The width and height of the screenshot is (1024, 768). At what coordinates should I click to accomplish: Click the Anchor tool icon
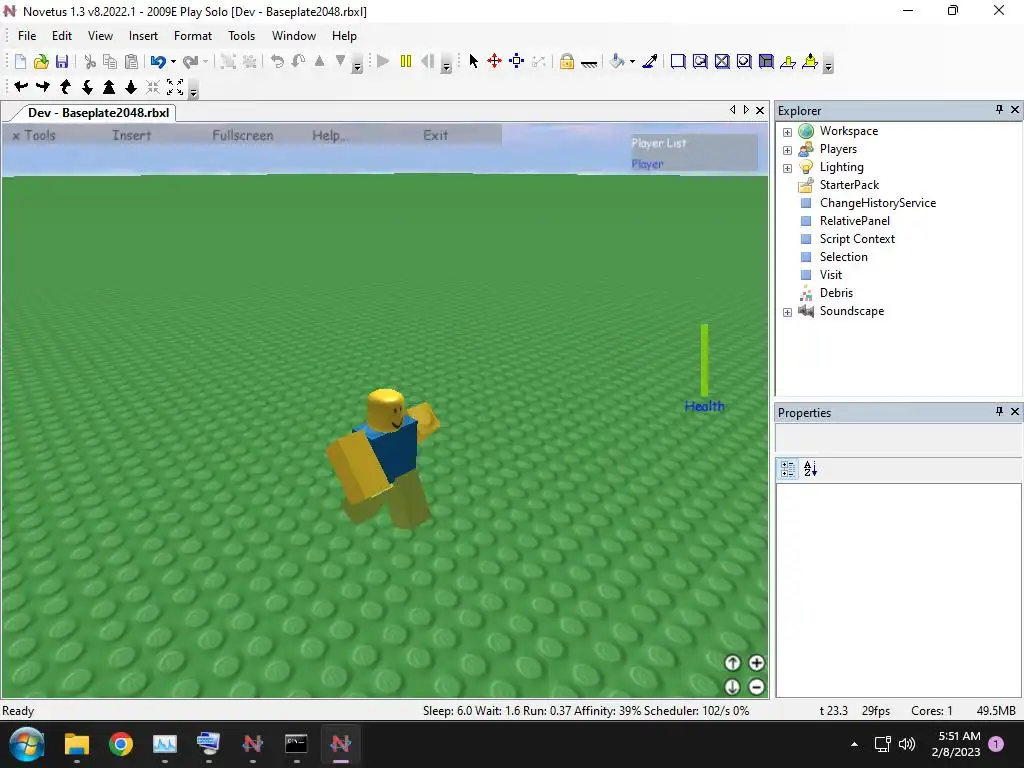click(x=589, y=63)
